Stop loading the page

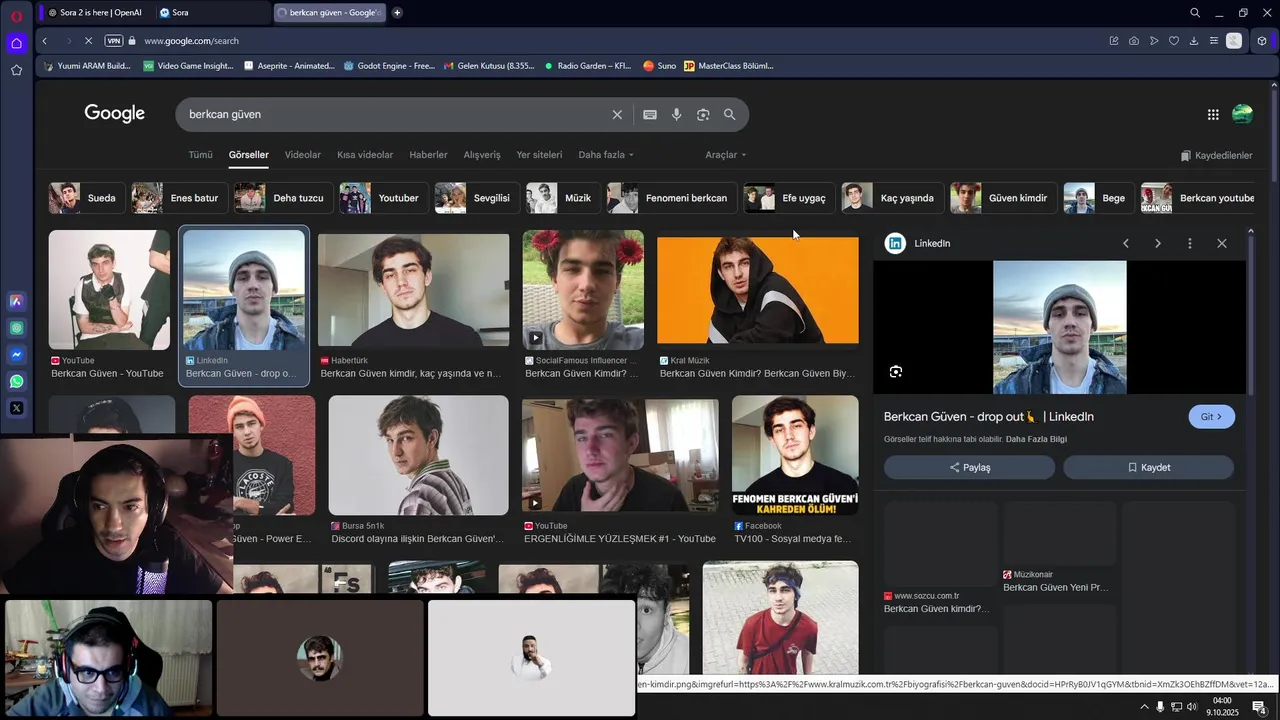[x=89, y=41]
